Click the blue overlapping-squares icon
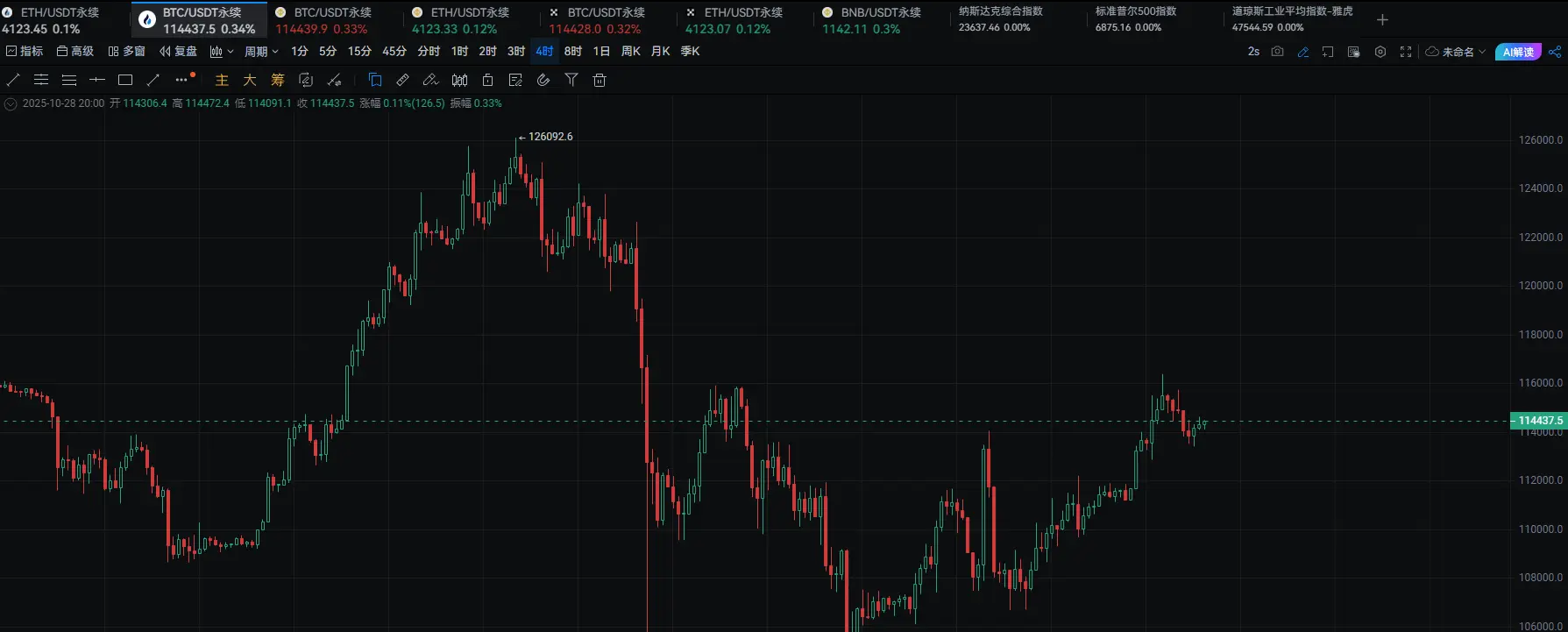Screen dimensions: 1568x632 tap(375, 80)
